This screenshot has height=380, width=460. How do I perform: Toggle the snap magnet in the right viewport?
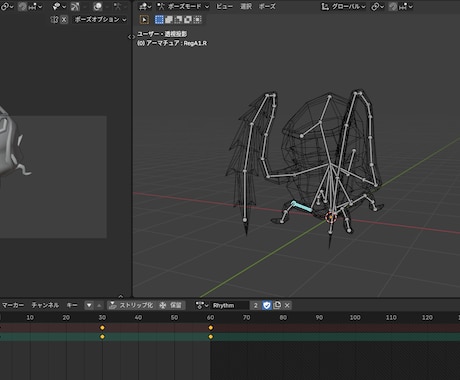[393, 6]
